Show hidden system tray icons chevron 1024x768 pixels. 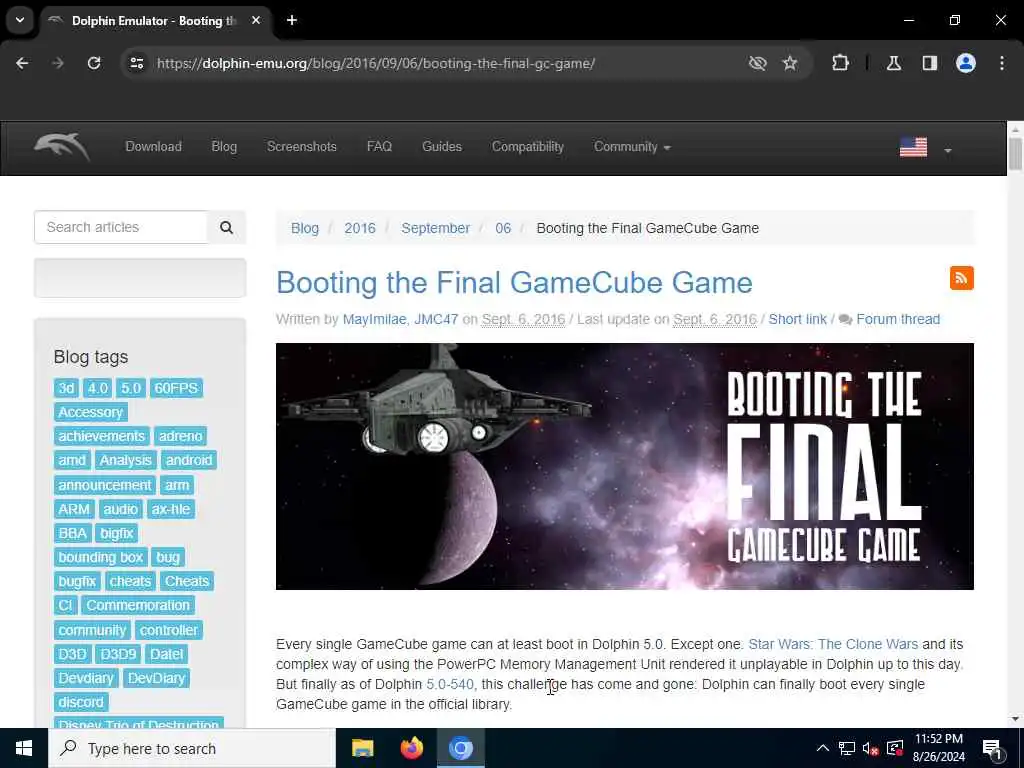coord(823,748)
